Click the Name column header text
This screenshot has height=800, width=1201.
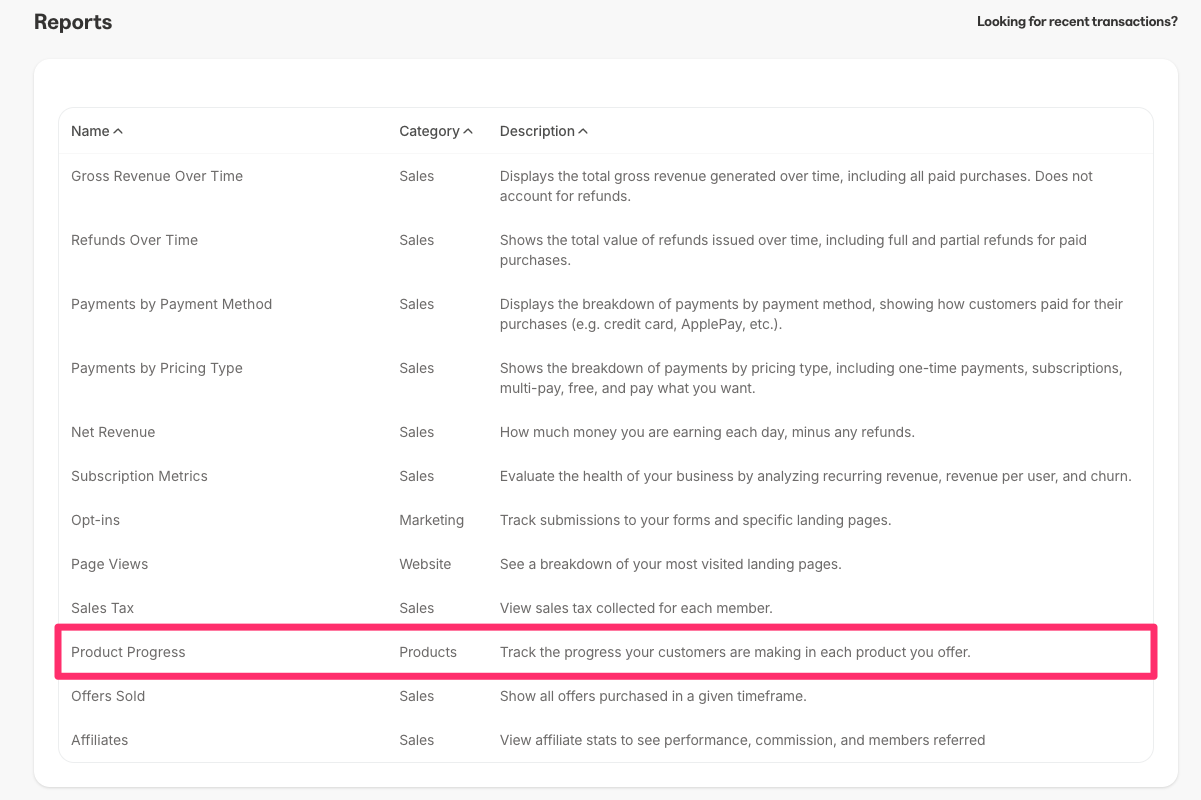[90, 131]
